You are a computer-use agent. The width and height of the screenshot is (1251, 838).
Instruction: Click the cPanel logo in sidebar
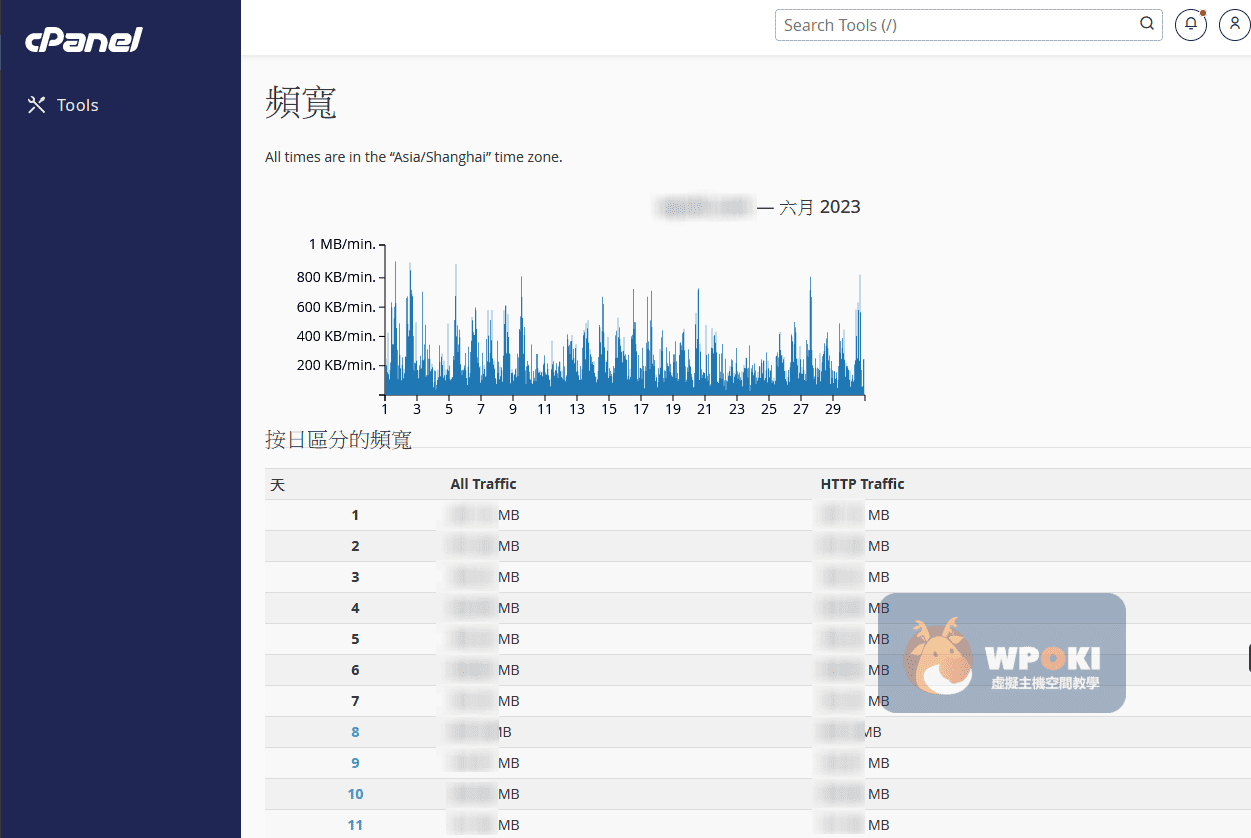point(84,40)
